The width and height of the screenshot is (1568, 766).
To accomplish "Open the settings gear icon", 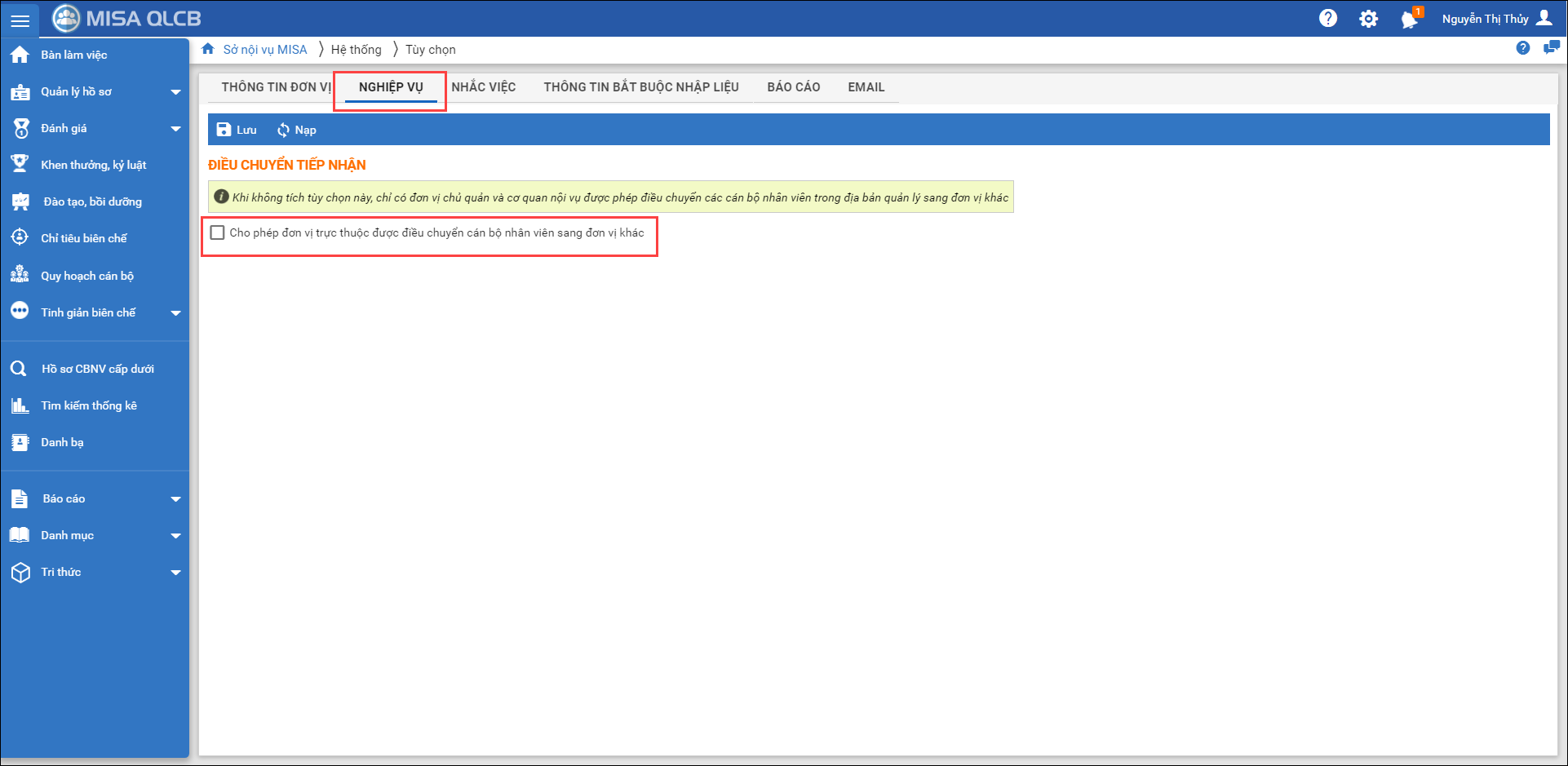I will coord(1368,19).
